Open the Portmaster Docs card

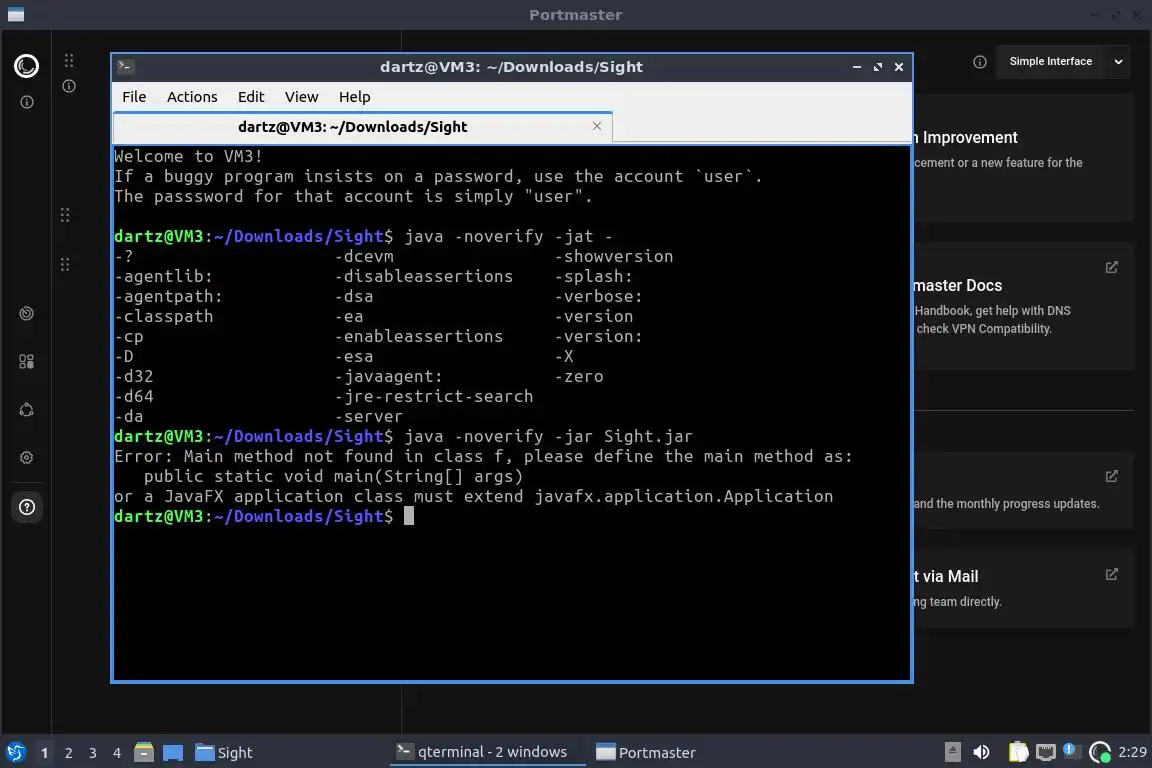pos(1023,306)
